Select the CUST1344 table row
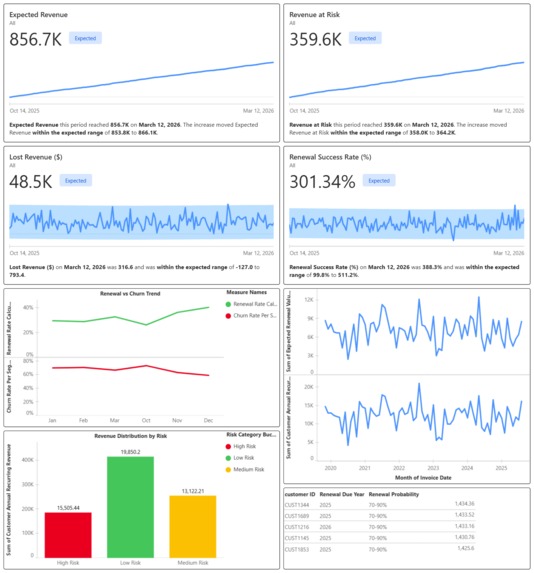The width and height of the screenshot is (534, 573). tap(379, 505)
